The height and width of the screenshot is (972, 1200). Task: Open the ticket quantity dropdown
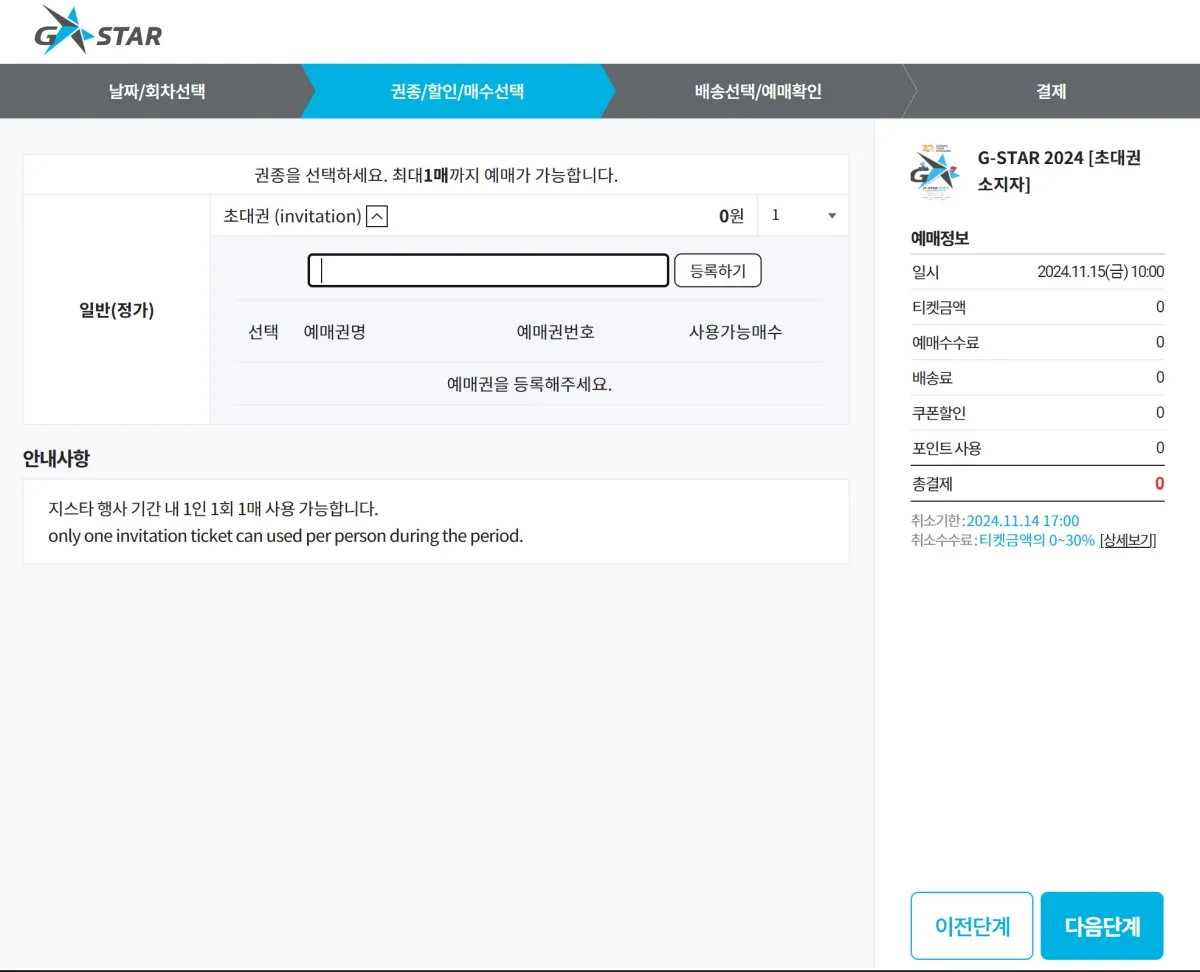831,215
